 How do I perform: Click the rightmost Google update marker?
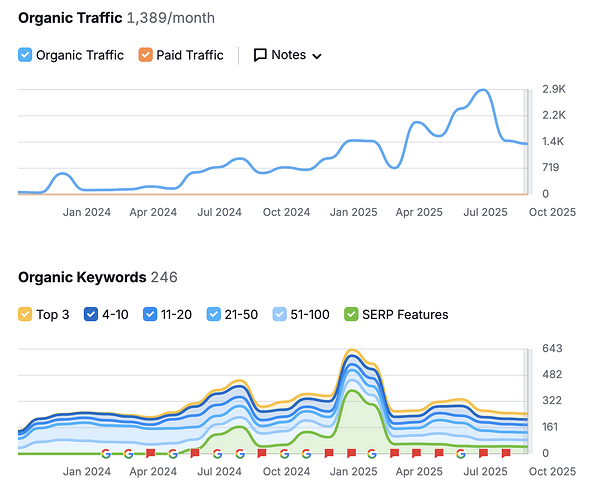pos(461,453)
